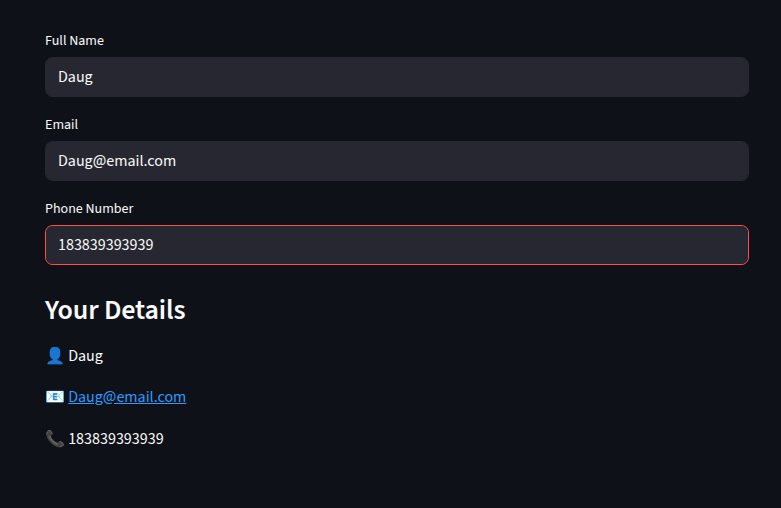
Task: Click the Email field label
Action: click(62, 125)
